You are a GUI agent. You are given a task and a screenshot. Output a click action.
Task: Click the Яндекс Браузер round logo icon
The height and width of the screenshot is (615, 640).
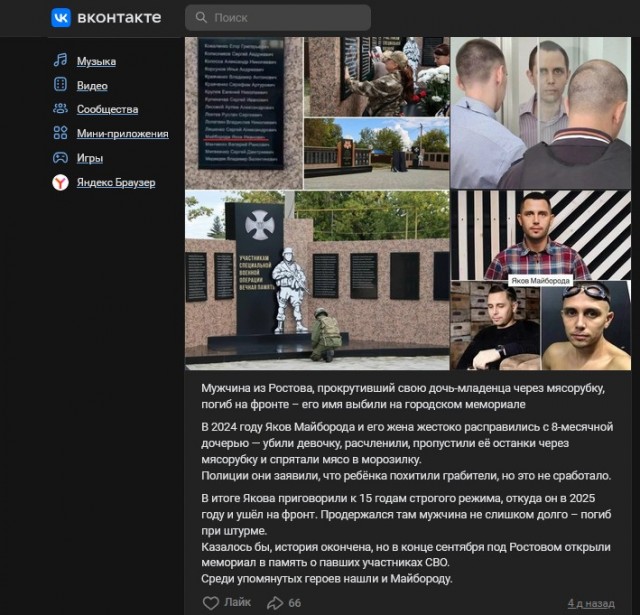[x=60, y=182]
